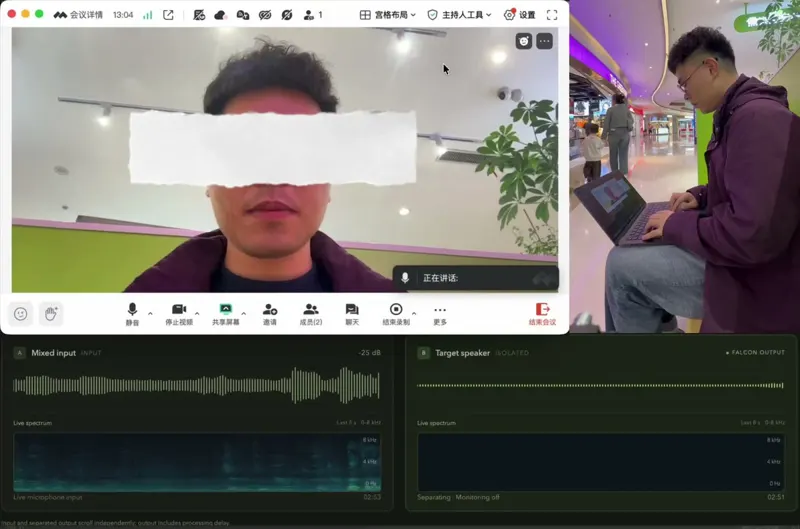The width and height of the screenshot is (800, 529).
Task: Stop video with 停止视频 button
Action: coord(179,314)
